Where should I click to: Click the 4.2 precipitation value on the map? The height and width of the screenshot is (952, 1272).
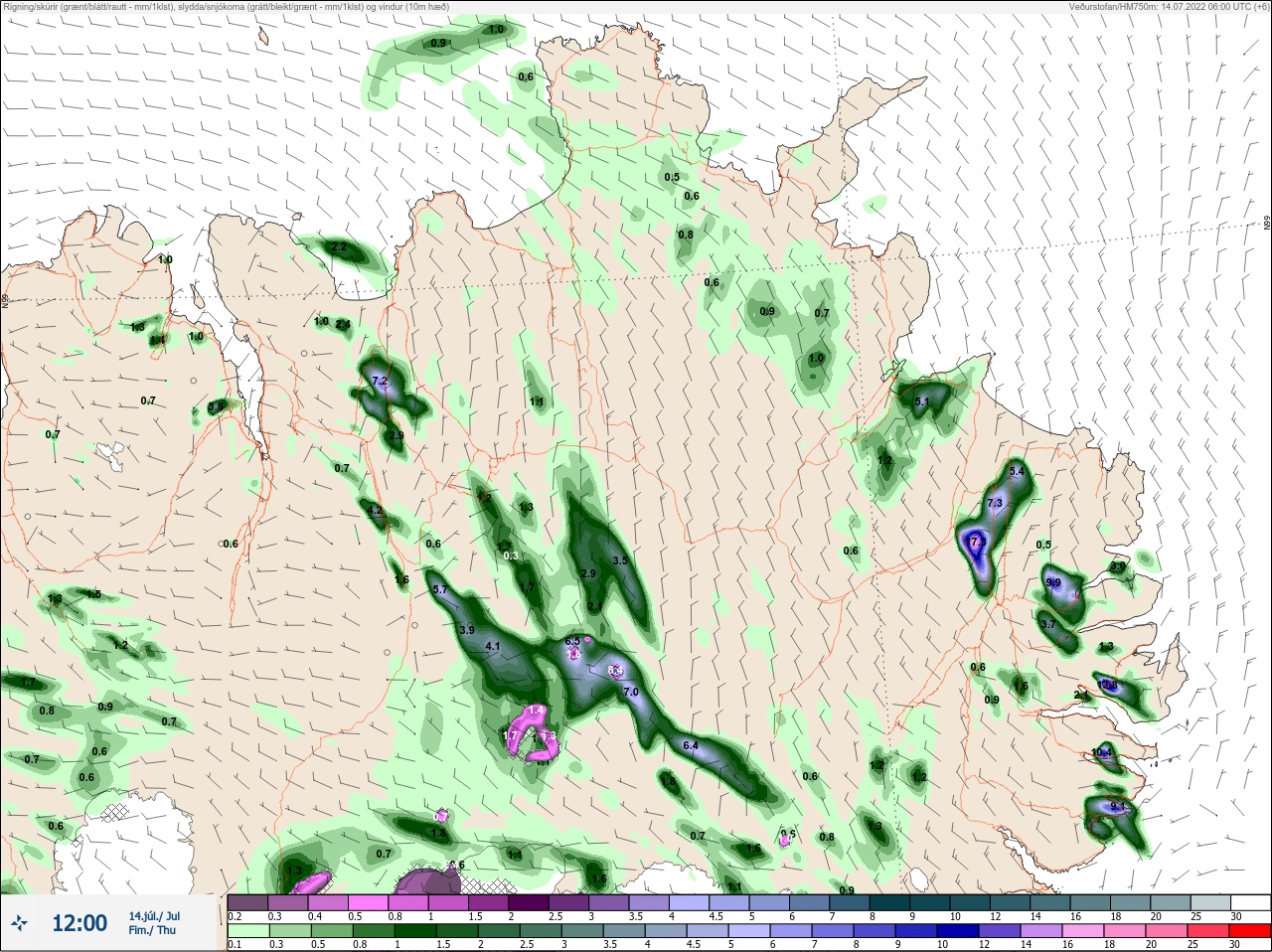pos(375,511)
